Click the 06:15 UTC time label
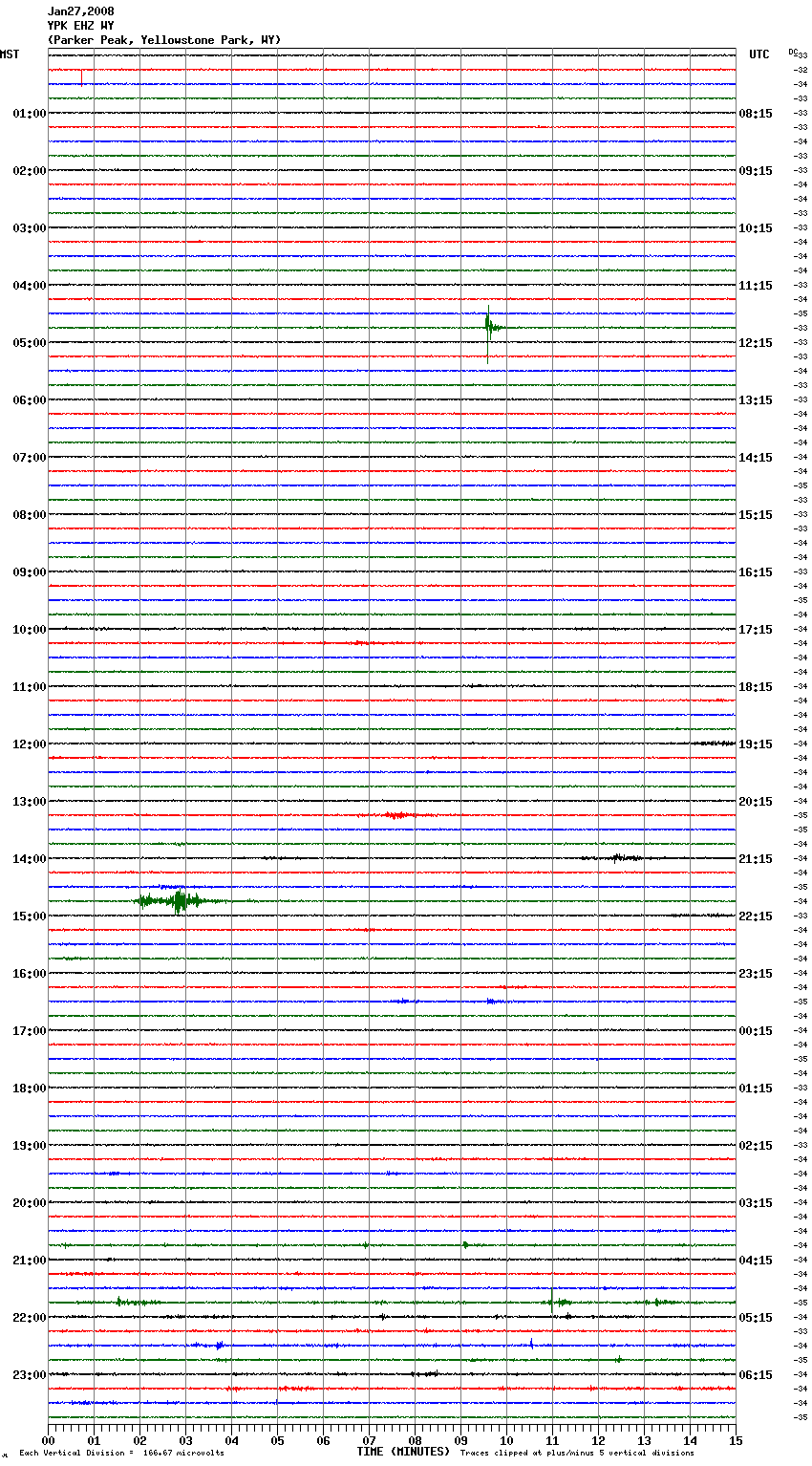Screen dimensions: 812x1466 [x=756, y=1375]
